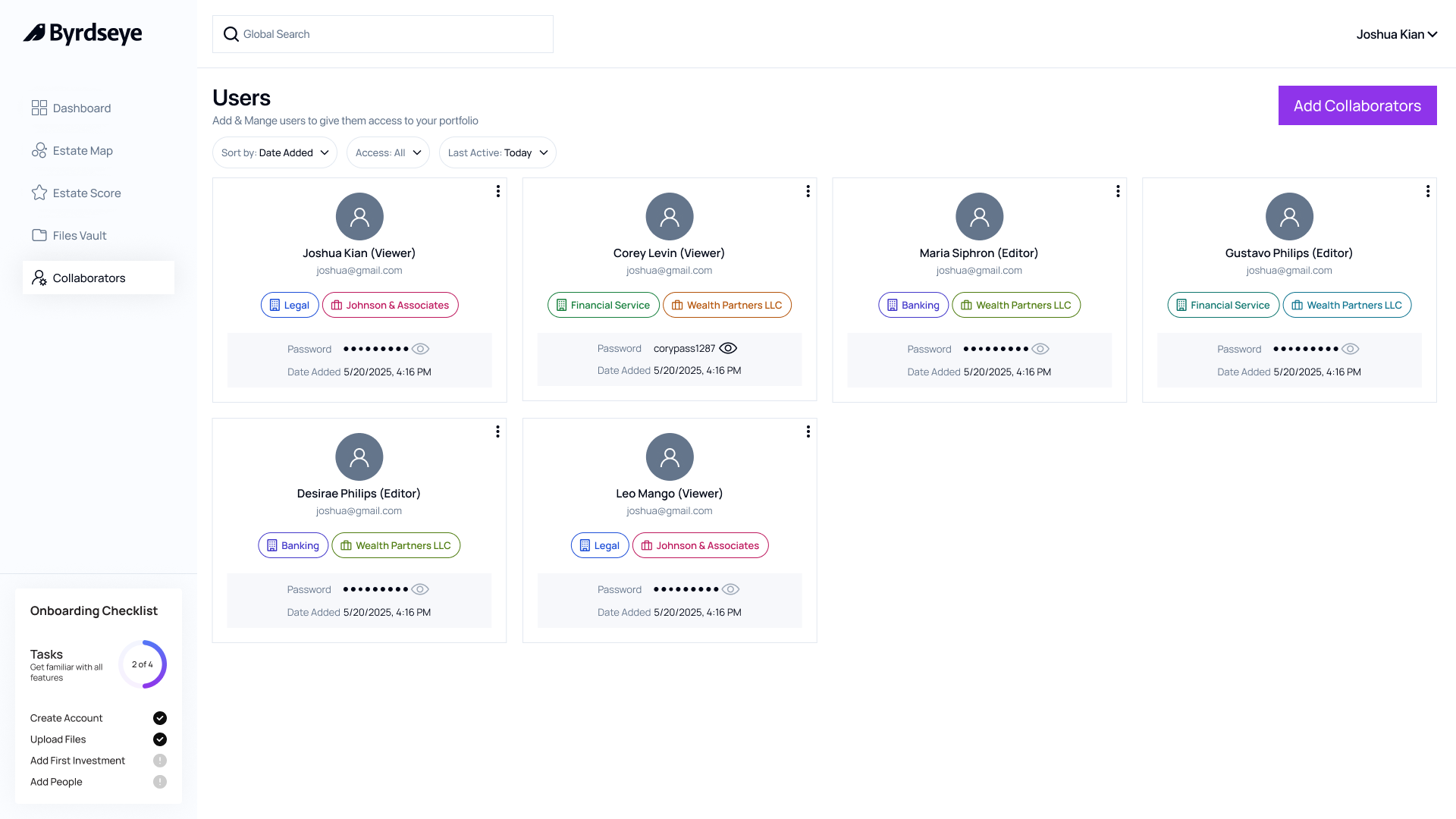Click Wealth Partners LLC tag on Corey Levin card
1456x819 pixels.
[727, 305]
